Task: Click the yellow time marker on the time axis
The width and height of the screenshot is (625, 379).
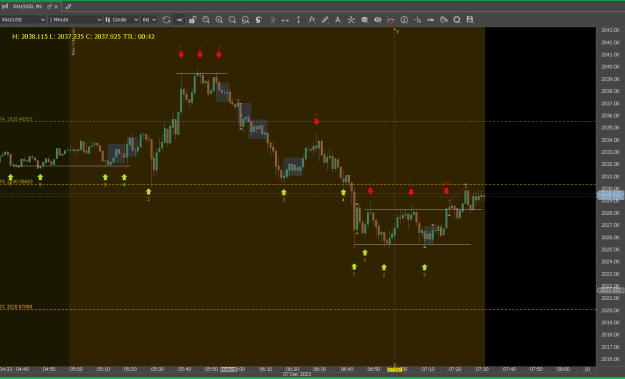Action: pos(395,369)
